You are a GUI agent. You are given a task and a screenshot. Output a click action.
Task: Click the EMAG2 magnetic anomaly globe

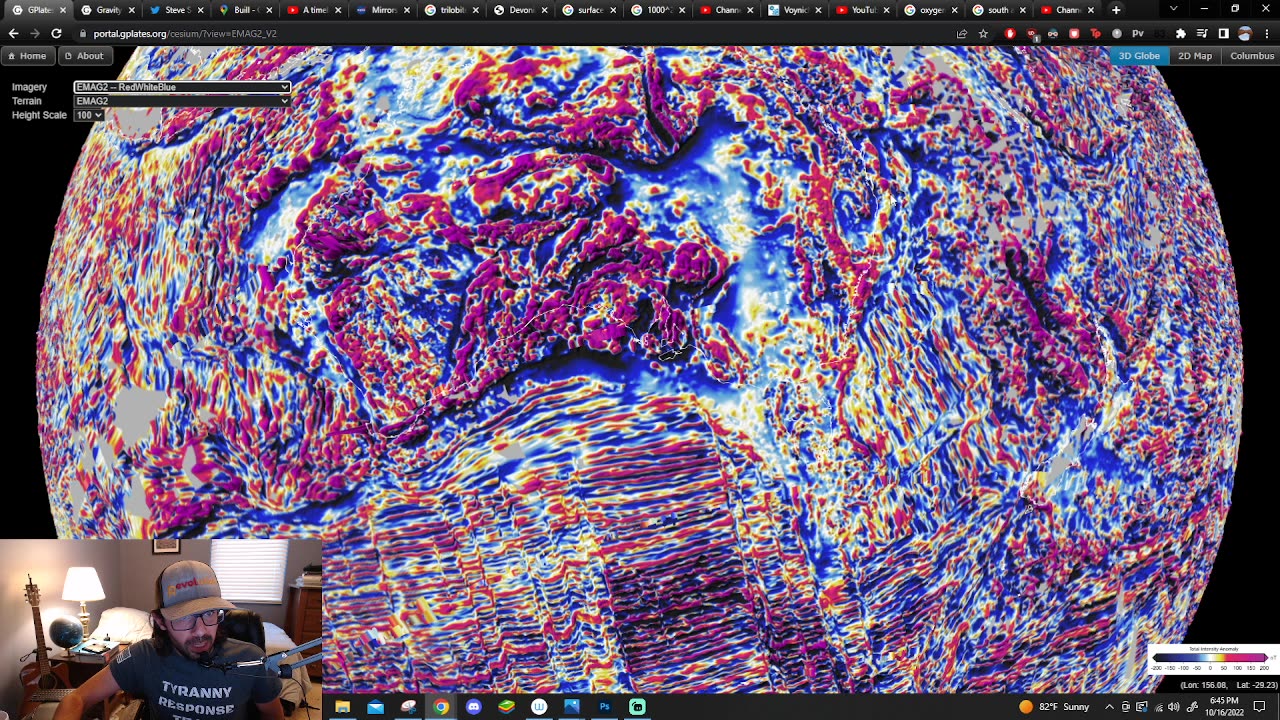[x=640, y=370]
